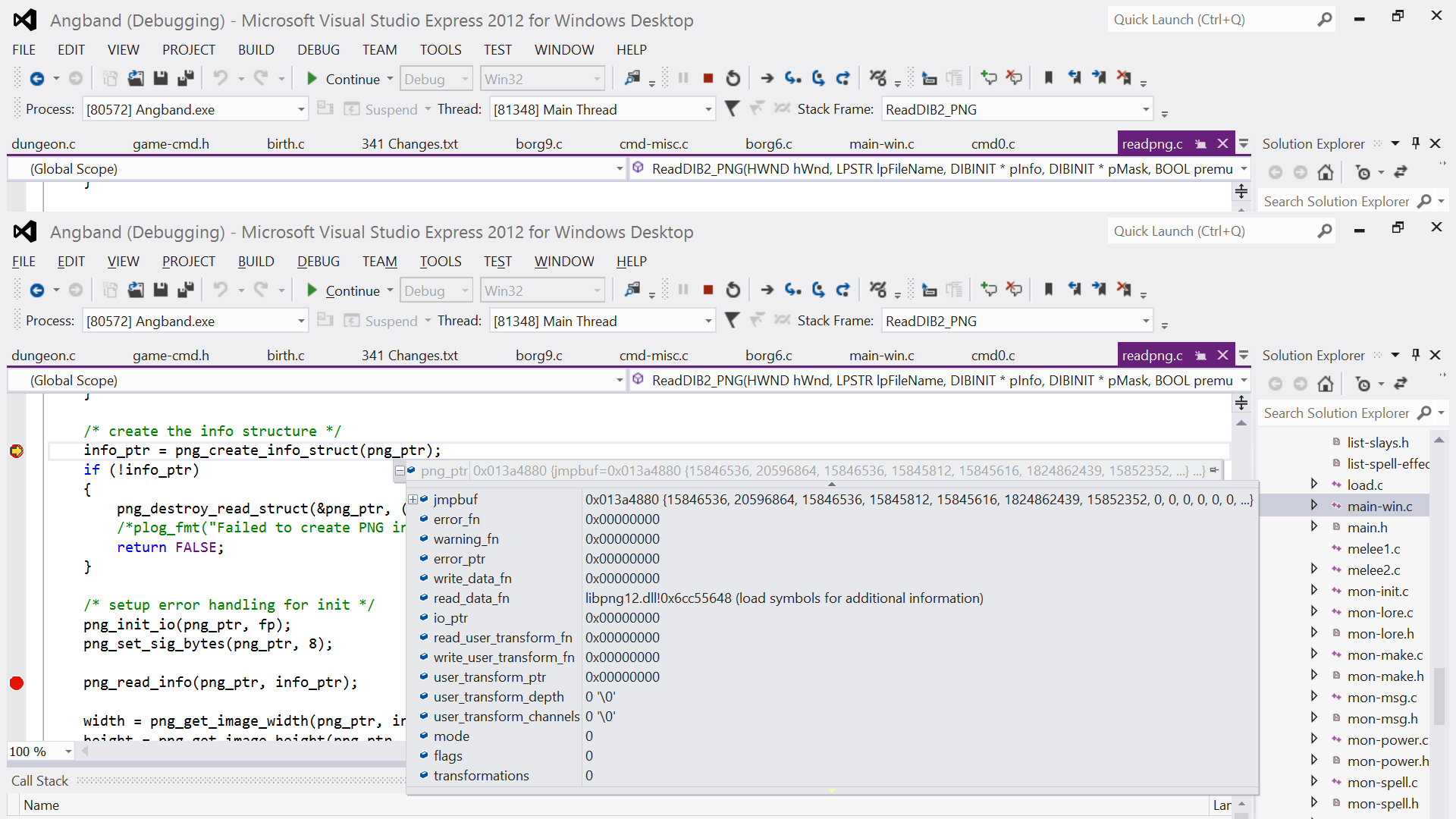Screen dimensions: 1456x819
Task: Click Solution Explorer vertical scrollbar thumb
Action: 1439,695
